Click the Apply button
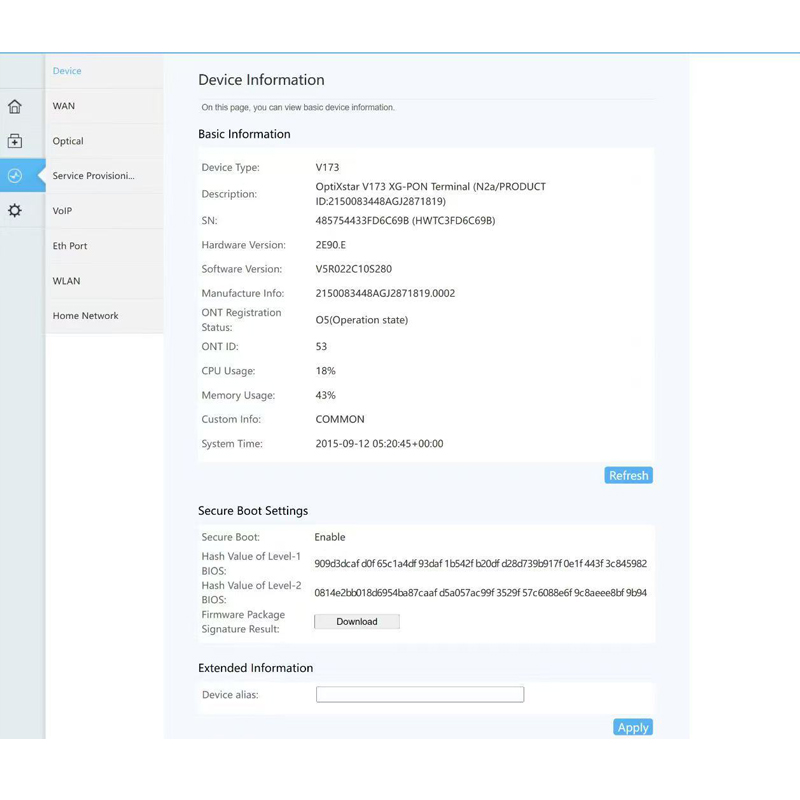The image size is (800, 800). [x=632, y=728]
